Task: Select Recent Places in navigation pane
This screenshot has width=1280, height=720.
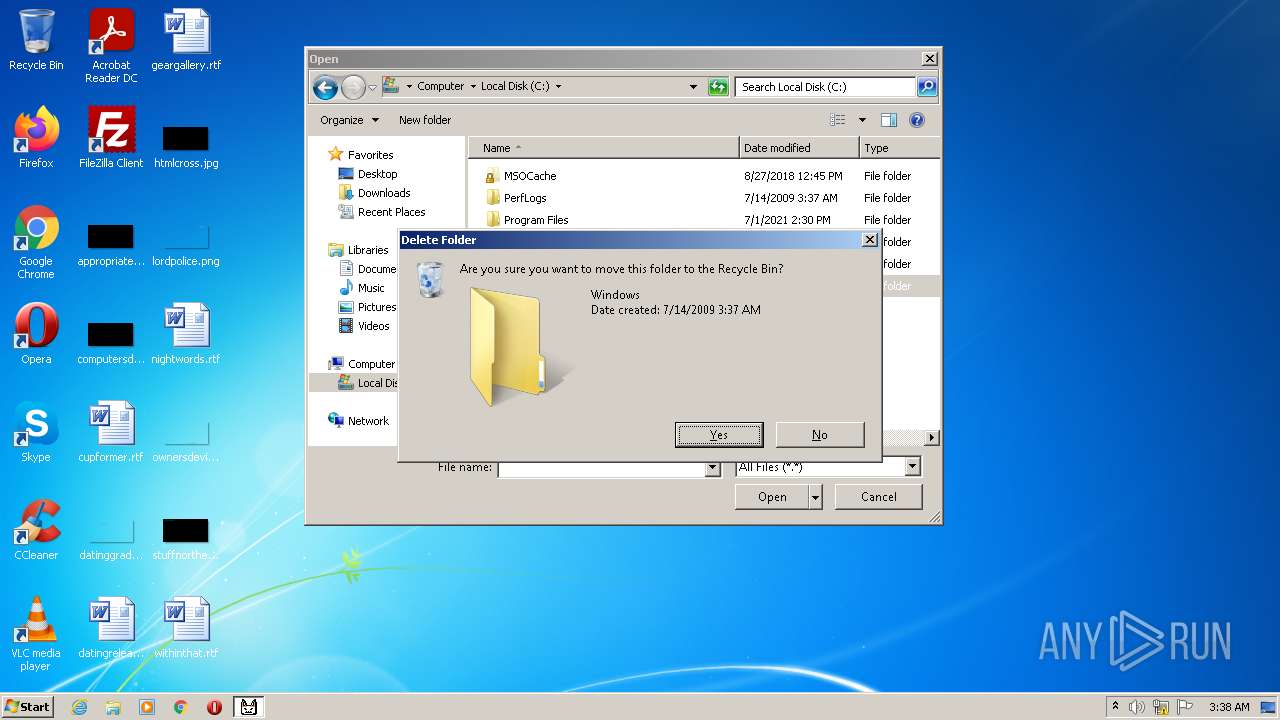Action: click(391, 212)
